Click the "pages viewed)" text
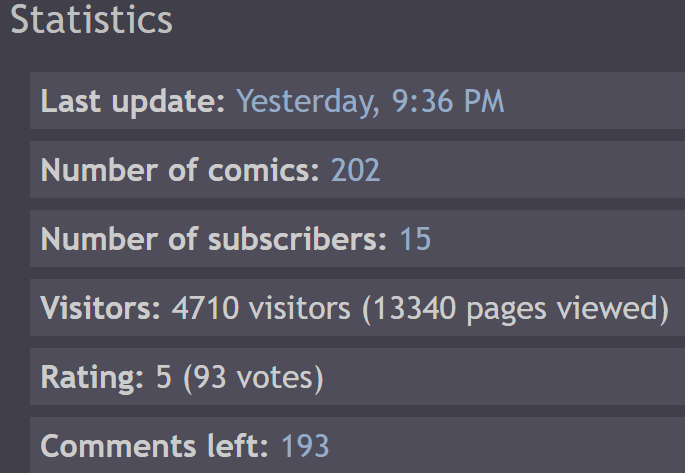Viewport: 685px width, 473px height. tap(564, 308)
